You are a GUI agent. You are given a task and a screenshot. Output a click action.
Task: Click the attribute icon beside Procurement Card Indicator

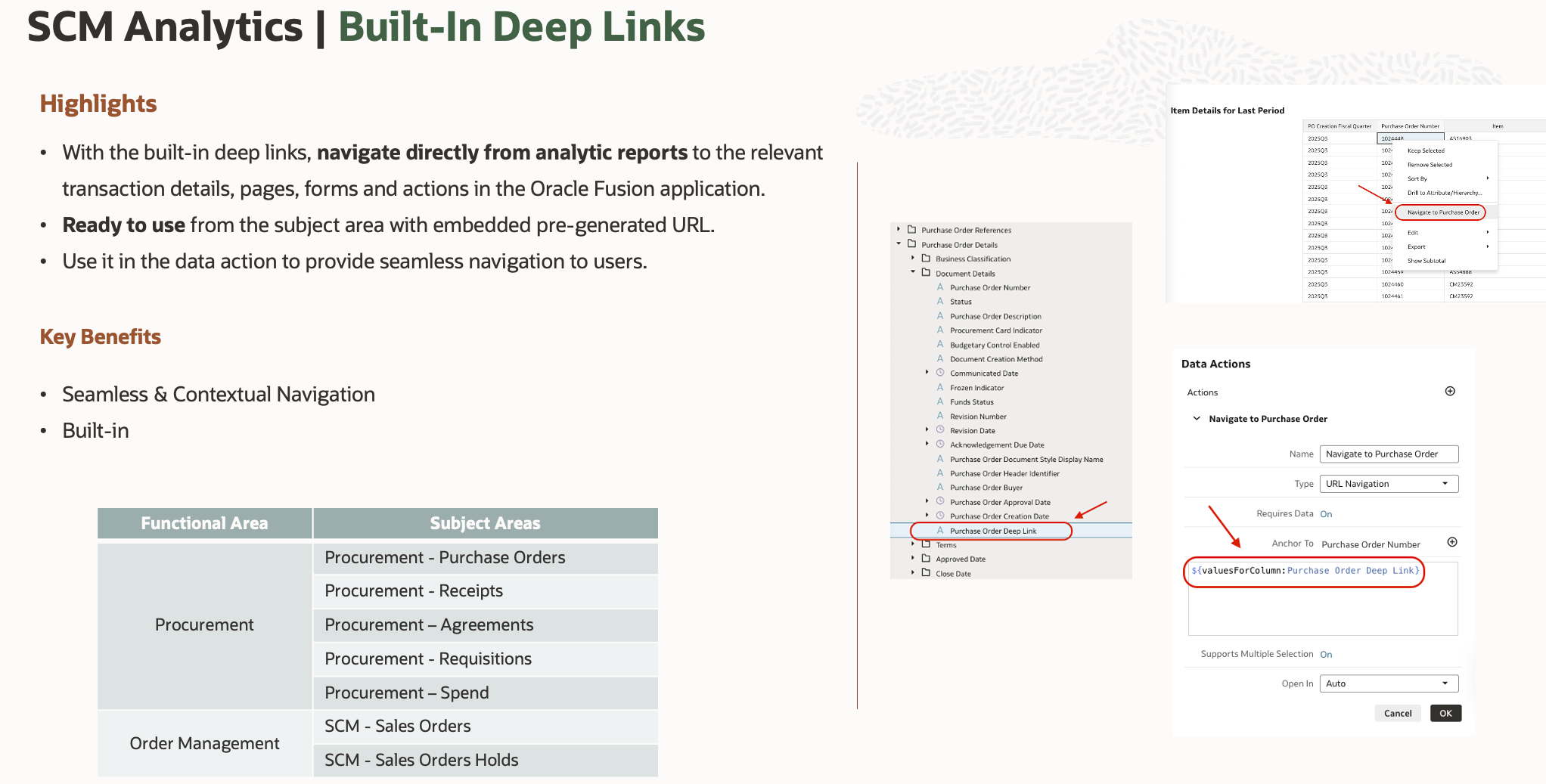(940, 330)
